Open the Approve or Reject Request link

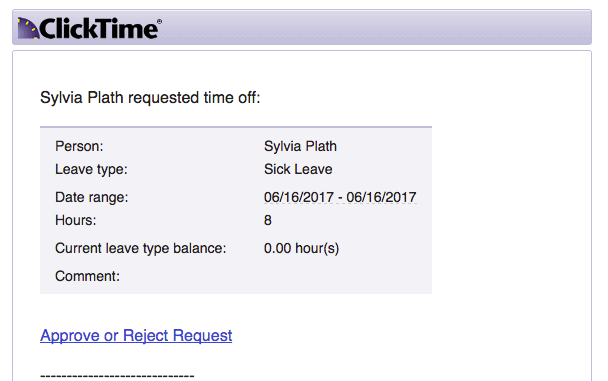point(136,335)
